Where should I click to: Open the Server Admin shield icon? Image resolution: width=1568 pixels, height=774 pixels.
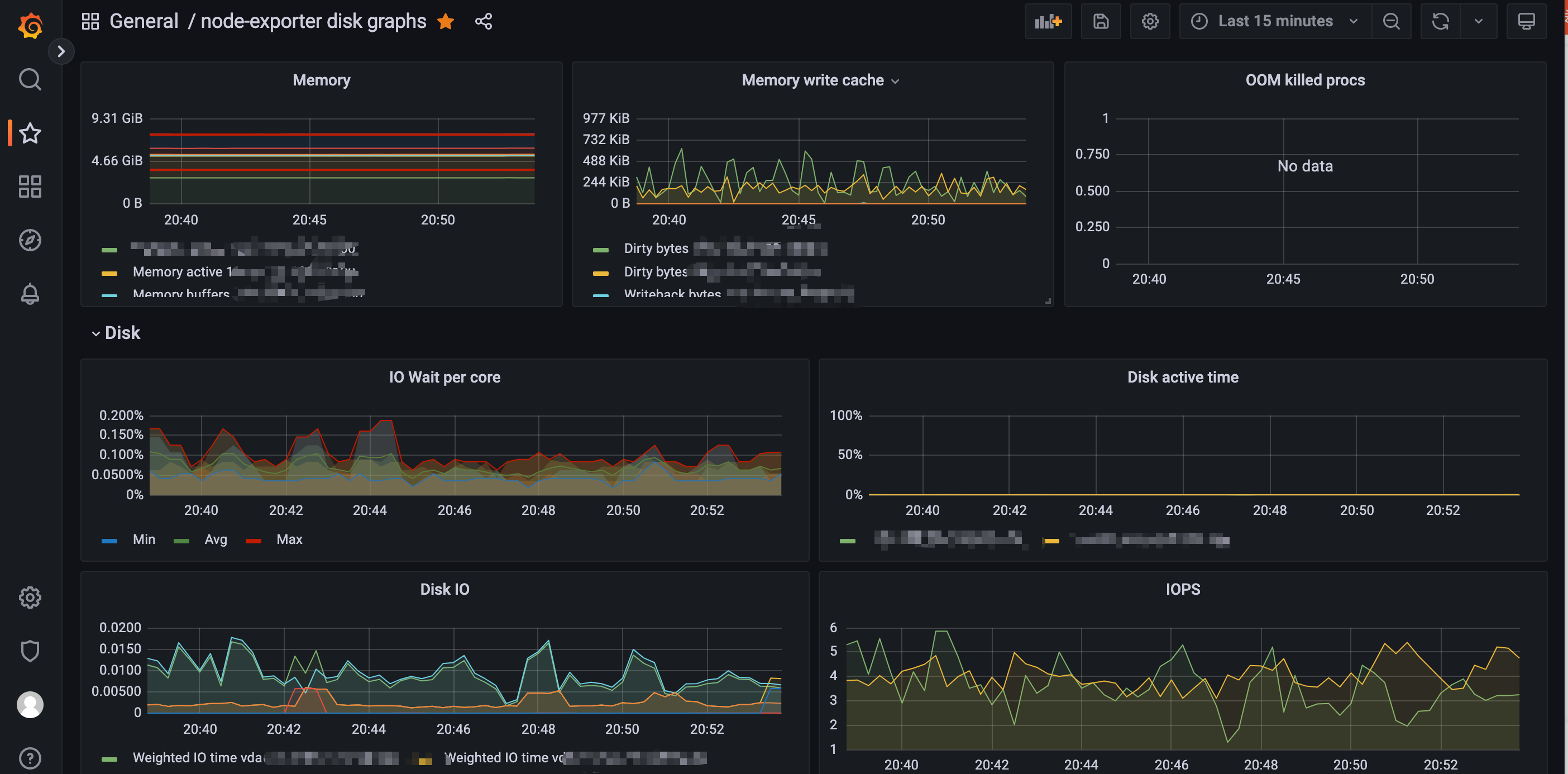point(30,651)
